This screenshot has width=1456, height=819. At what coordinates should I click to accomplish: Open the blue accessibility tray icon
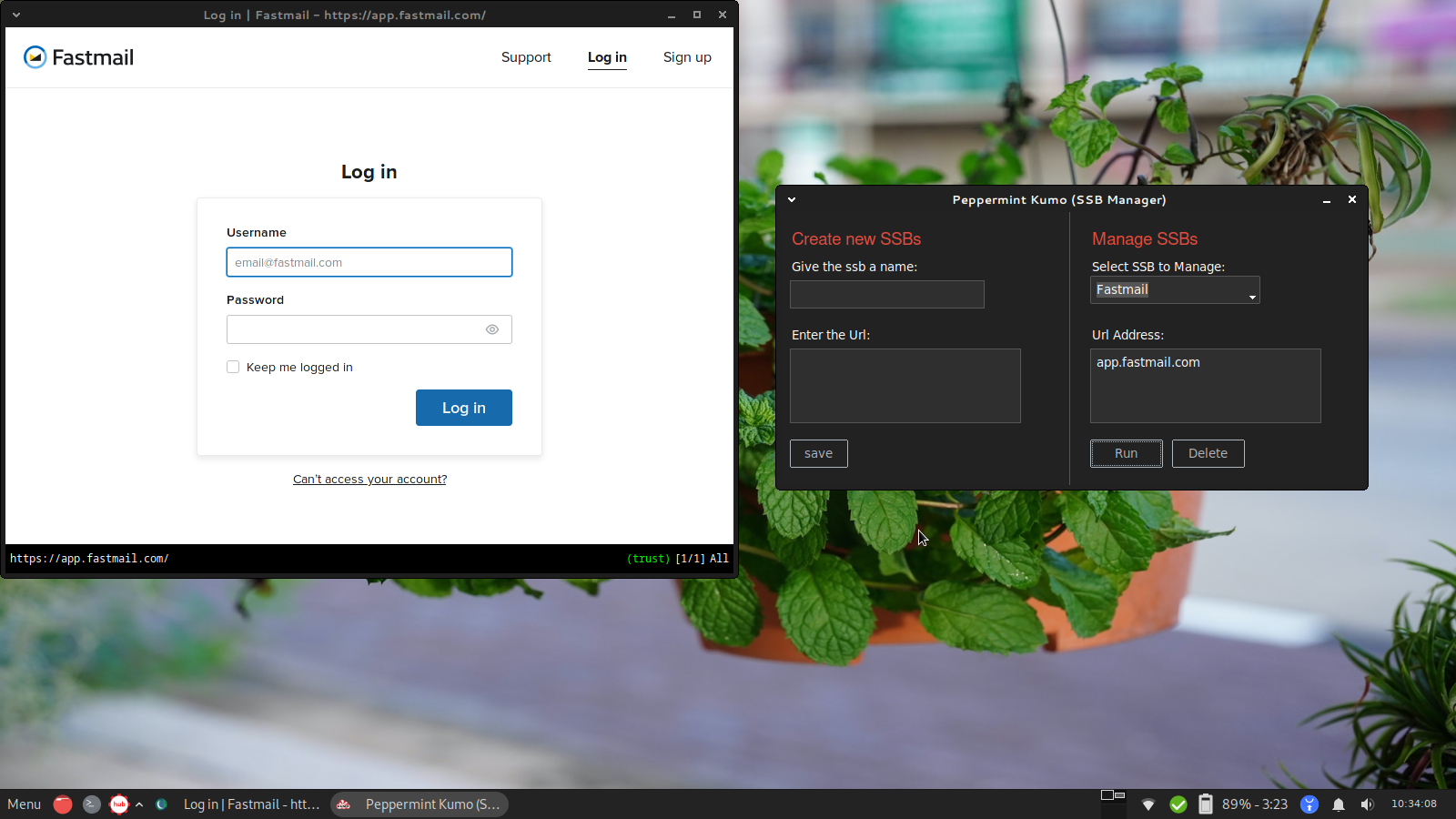1309,804
